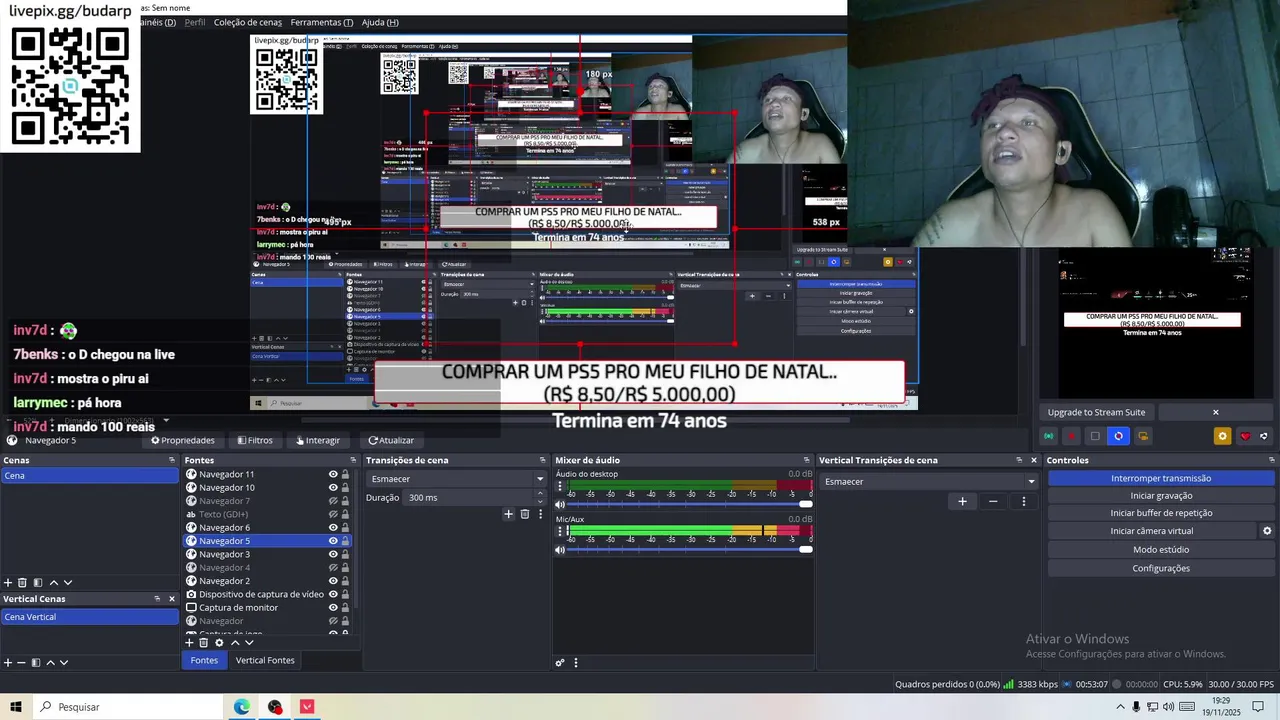This screenshot has height=720, width=1280.
Task: Add vertical scene transition with plus button
Action: point(962,501)
